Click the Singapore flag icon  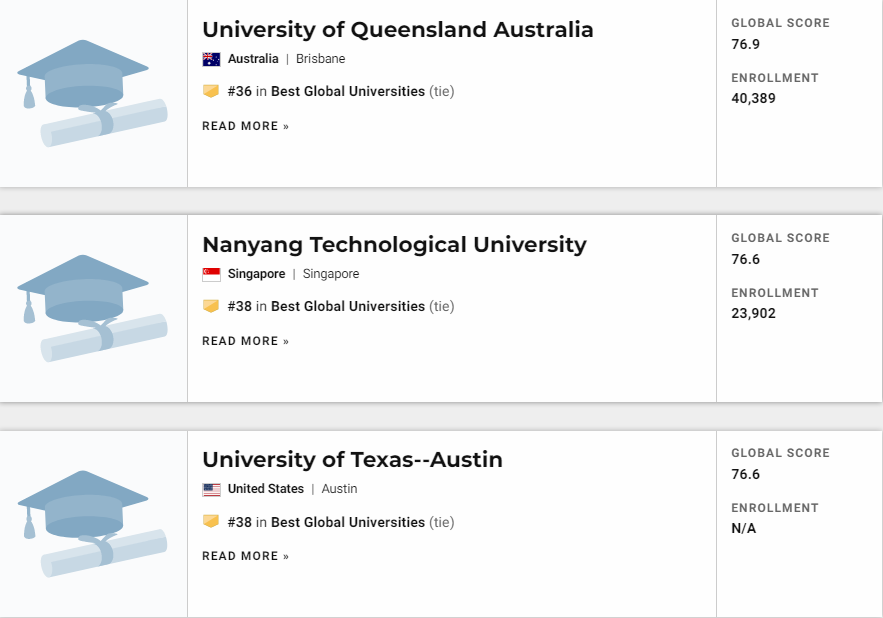pos(211,274)
